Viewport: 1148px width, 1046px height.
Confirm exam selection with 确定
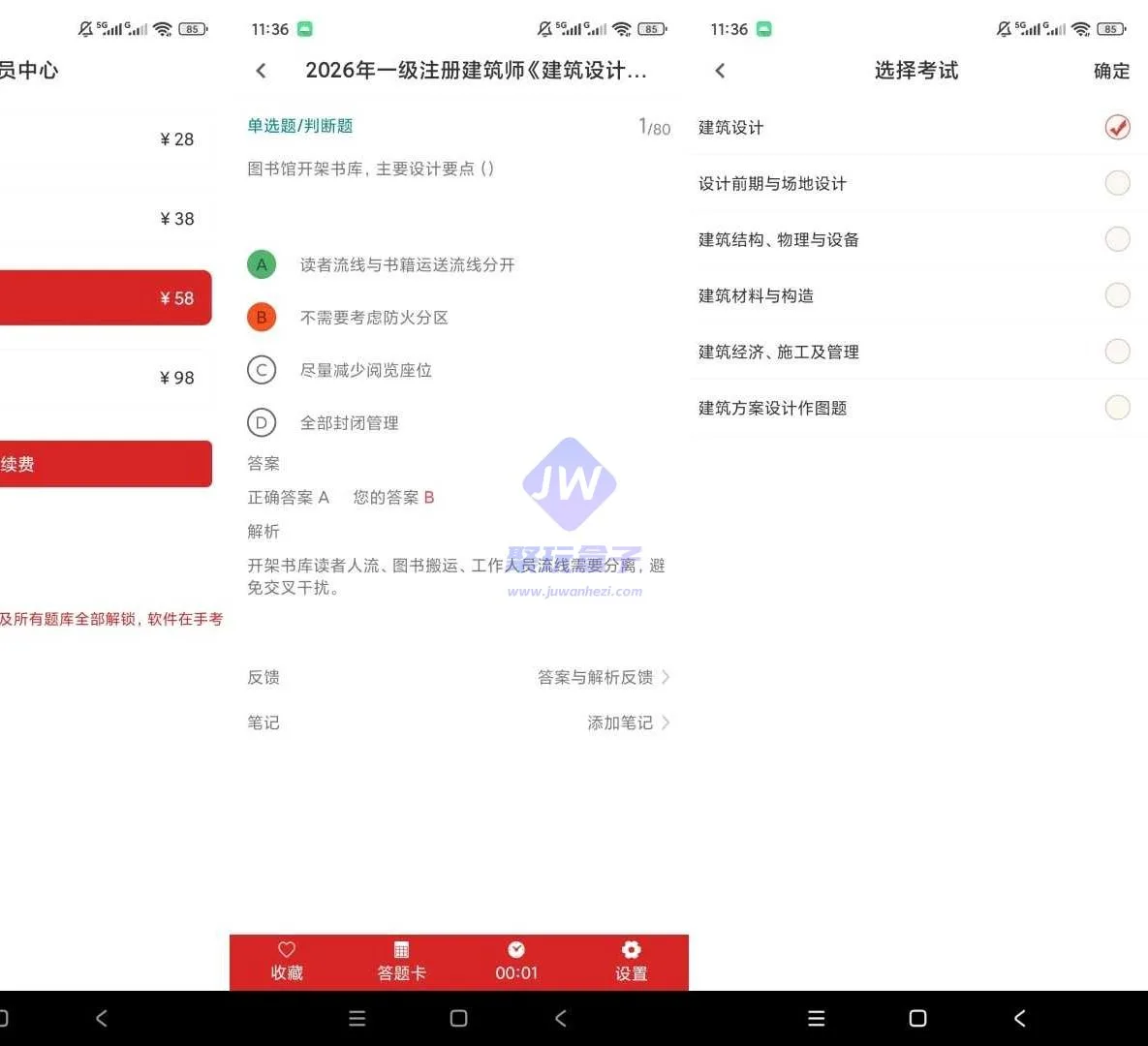click(x=1111, y=71)
